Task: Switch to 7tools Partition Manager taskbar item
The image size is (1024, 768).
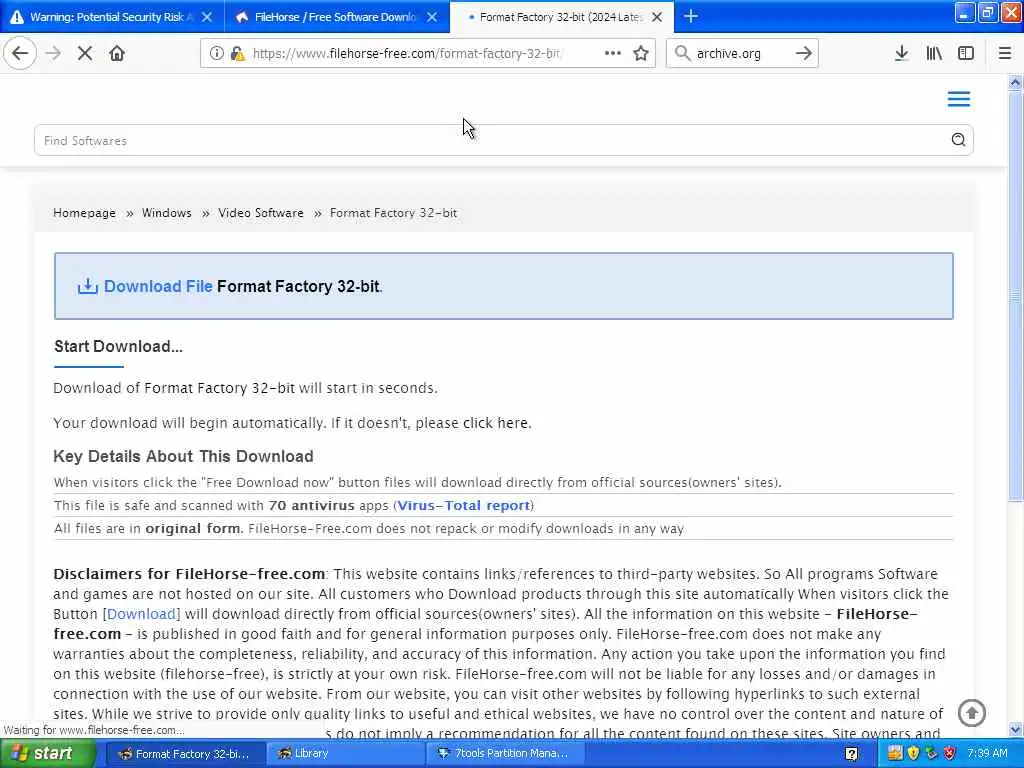Action: point(504,754)
